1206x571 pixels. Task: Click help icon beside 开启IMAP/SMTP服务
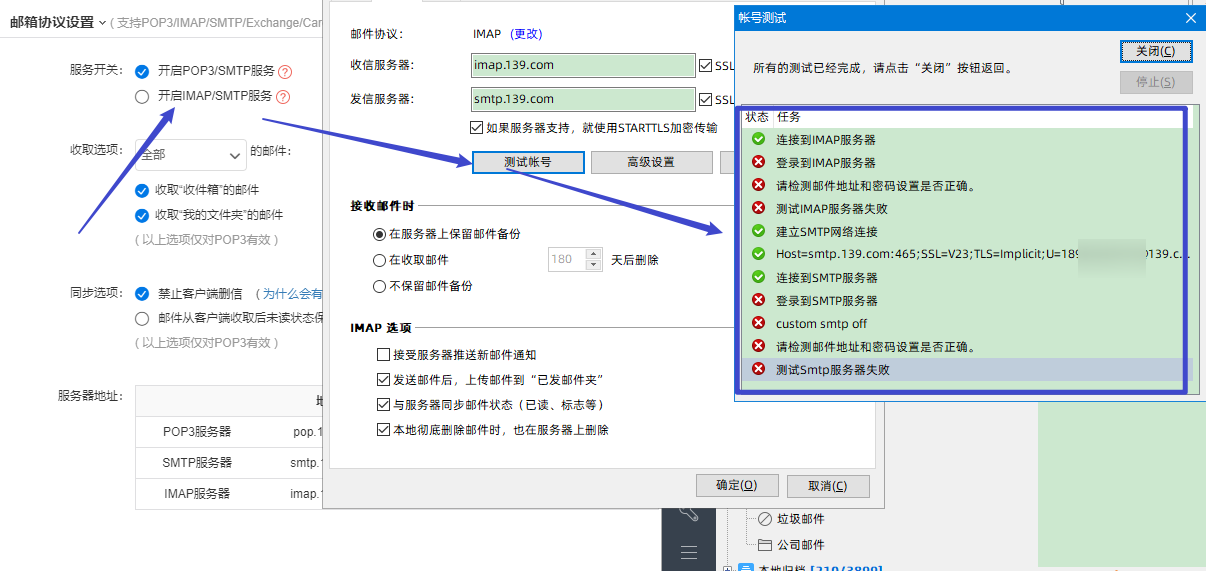coord(283,97)
